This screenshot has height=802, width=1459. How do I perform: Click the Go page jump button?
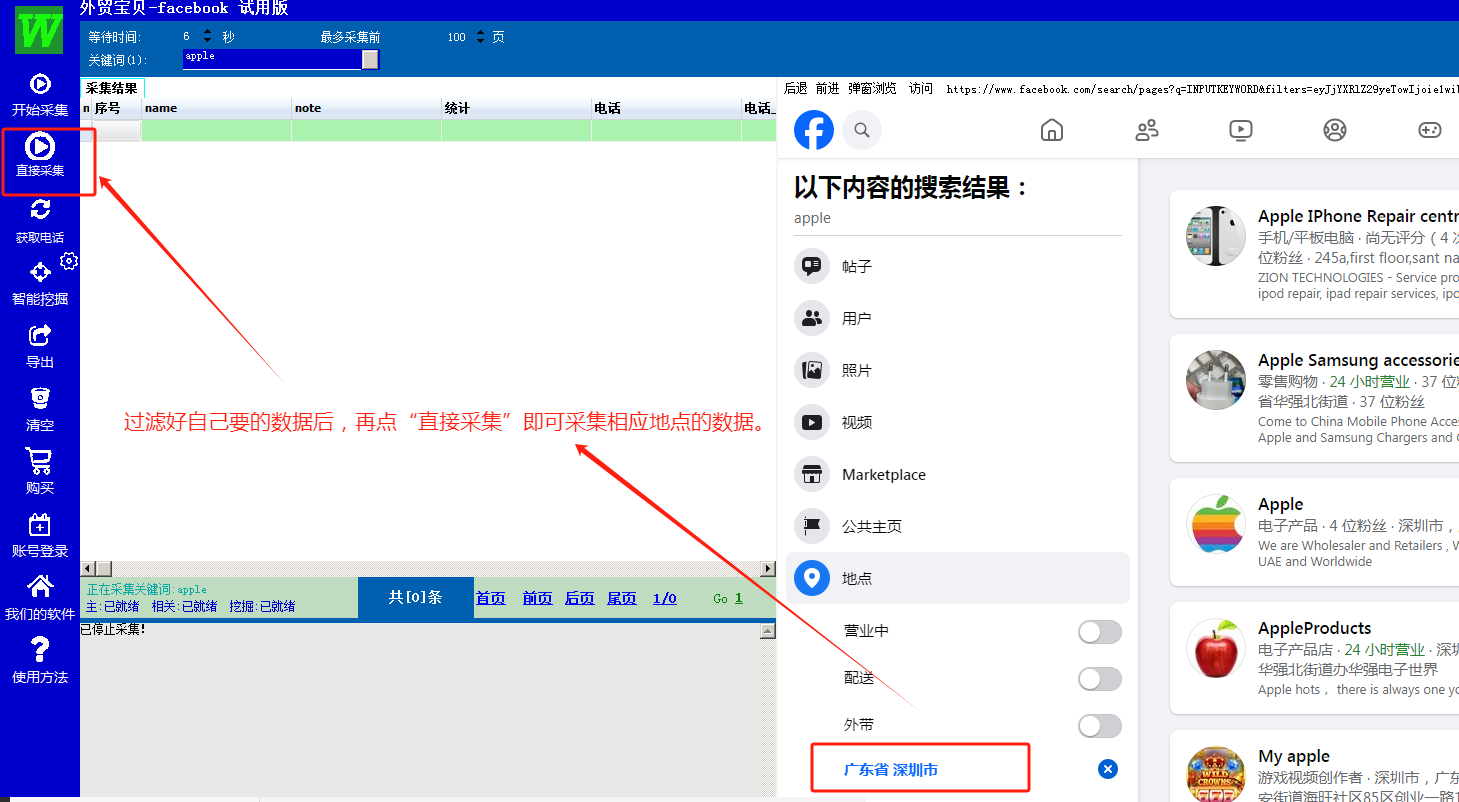[721, 598]
